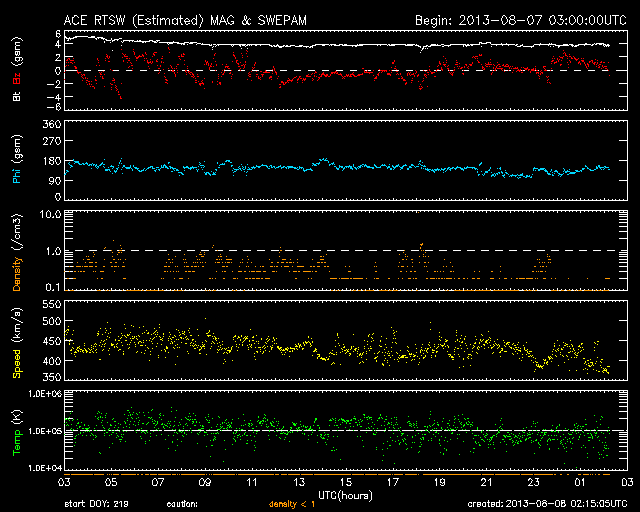Click the UTC(hours) x-axis label
Image resolution: width=640 pixels, height=512 pixels.
[x=346, y=494]
